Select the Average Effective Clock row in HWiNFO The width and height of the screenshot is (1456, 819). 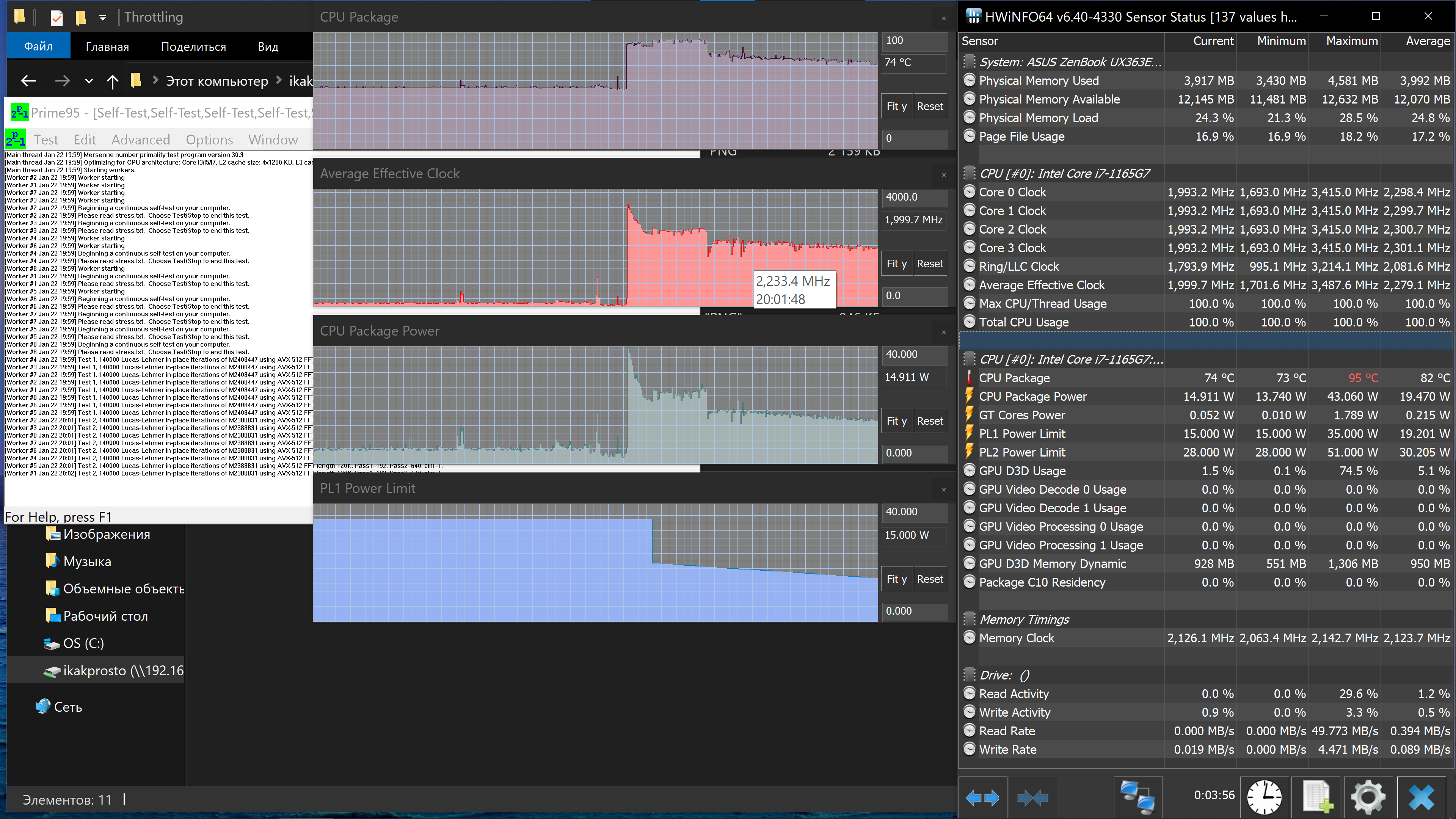point(1206,285)
